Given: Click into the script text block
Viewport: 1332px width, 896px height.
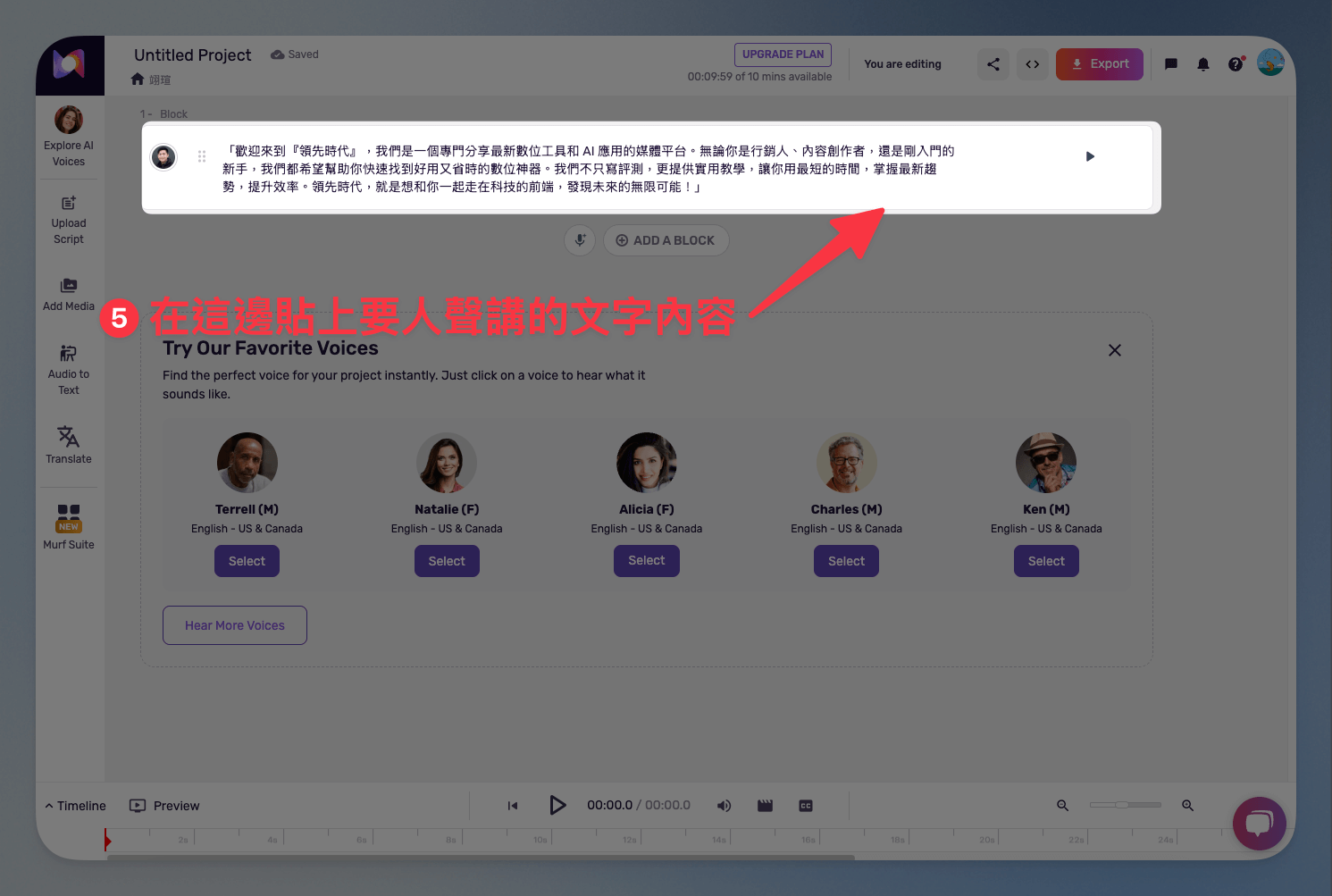Looking at the screenshot, I should point(588,169).
